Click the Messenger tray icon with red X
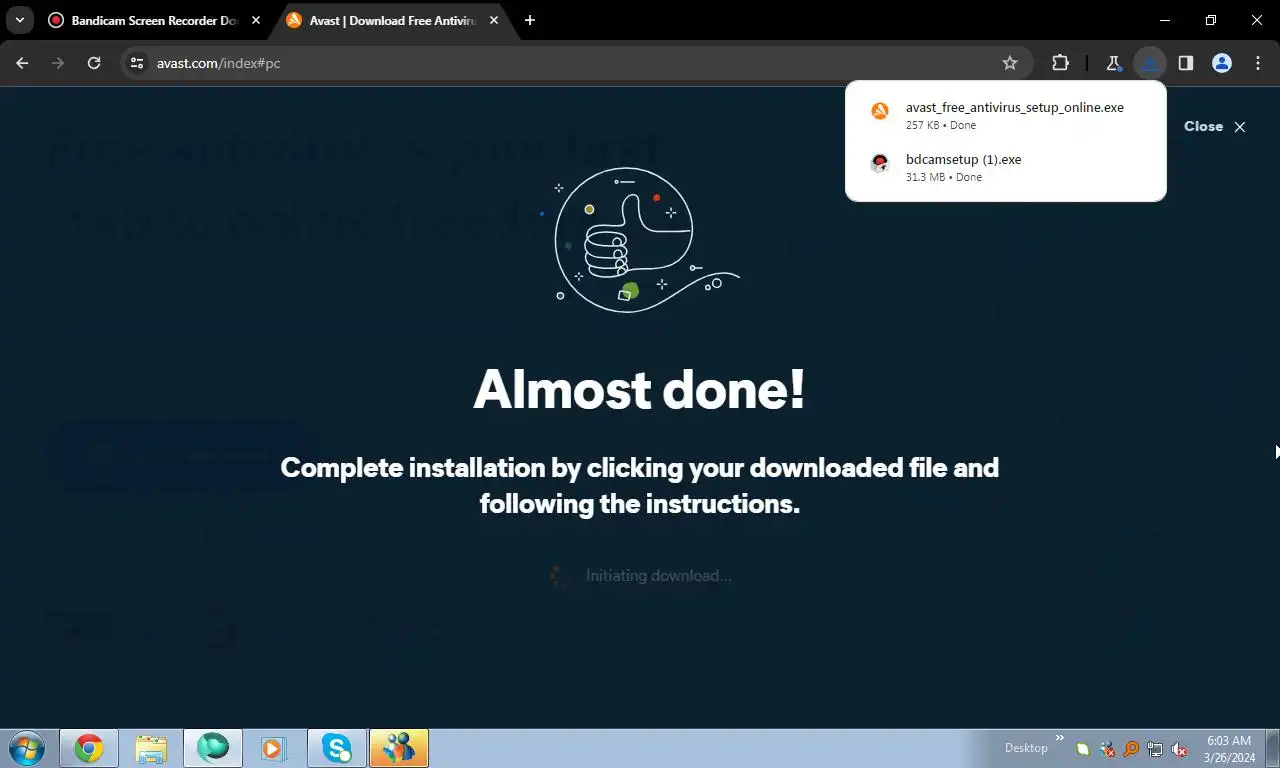 coord(1107,748)
